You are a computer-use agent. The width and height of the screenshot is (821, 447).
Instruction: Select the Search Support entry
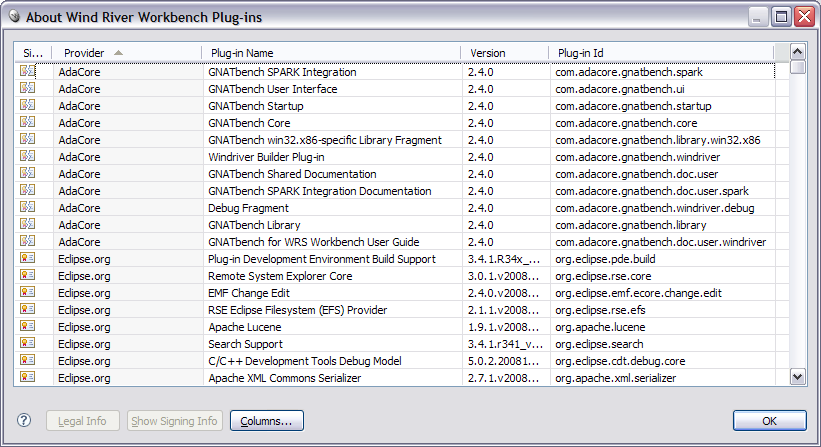coord(245,344)
